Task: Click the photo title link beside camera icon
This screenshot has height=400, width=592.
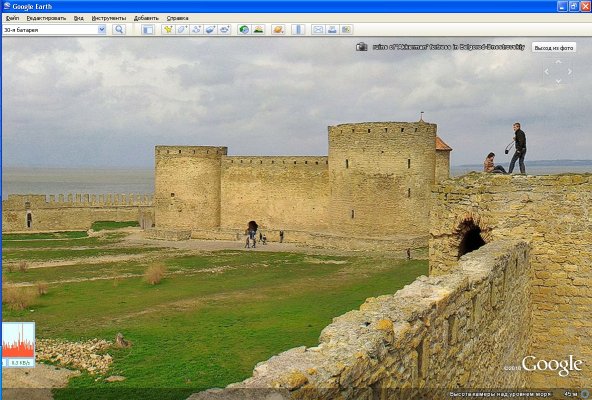Action: [x=449, y=47]
